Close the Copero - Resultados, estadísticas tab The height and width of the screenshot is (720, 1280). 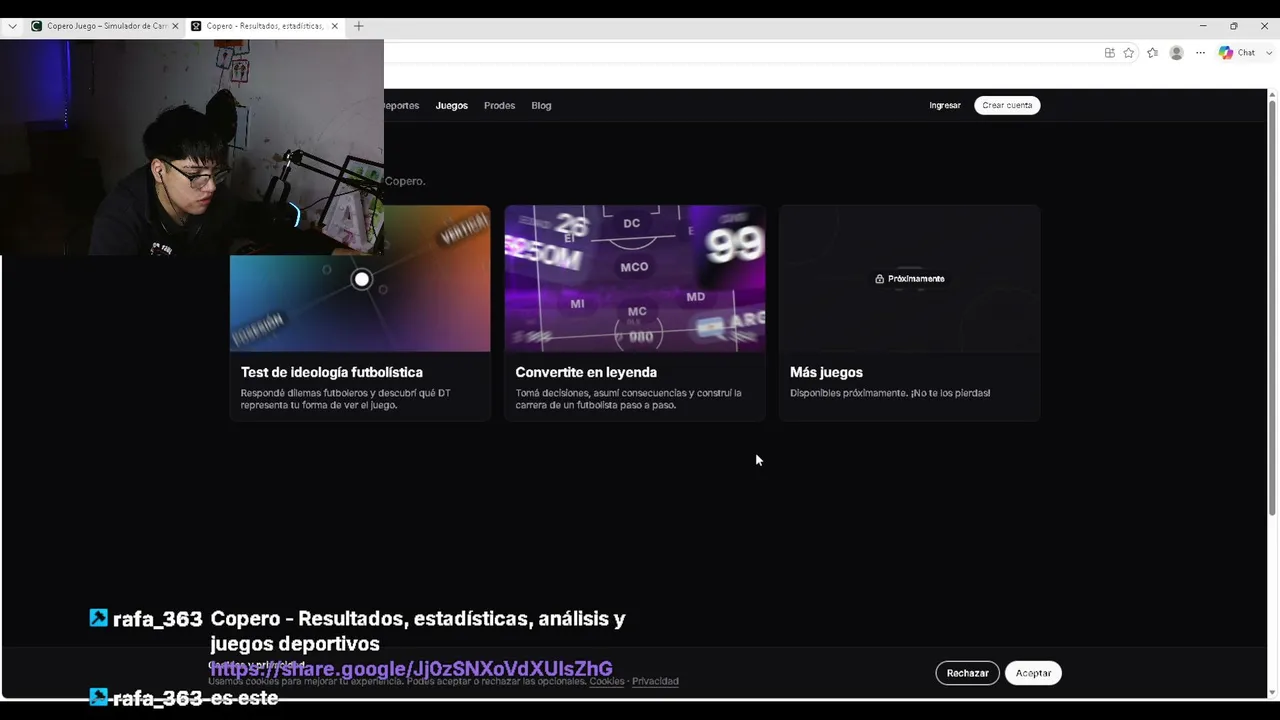pos(335,26)
